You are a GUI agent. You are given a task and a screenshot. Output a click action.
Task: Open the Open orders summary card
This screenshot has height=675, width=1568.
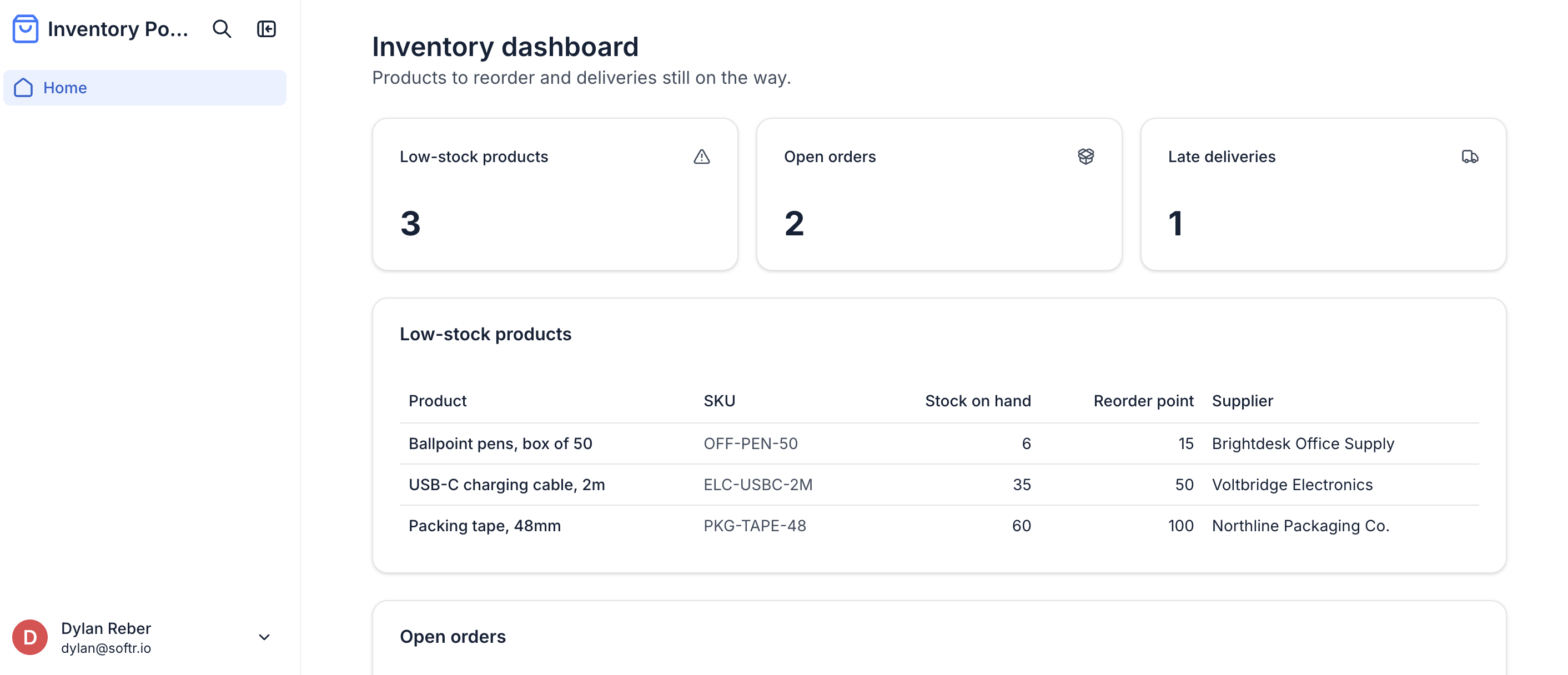tap(939, 194)
